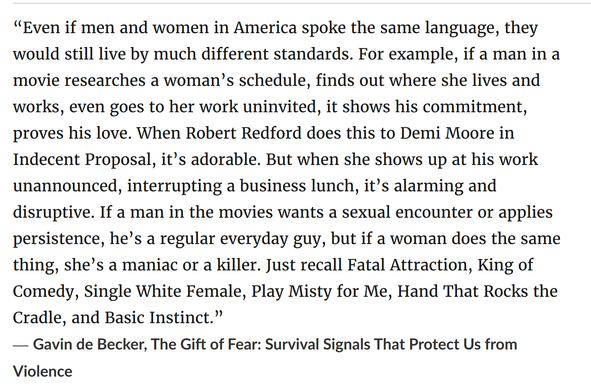The height and width of the screenshot is (390, 591).
Task: Click the title Hand That Rocks the
Action: 477,291
